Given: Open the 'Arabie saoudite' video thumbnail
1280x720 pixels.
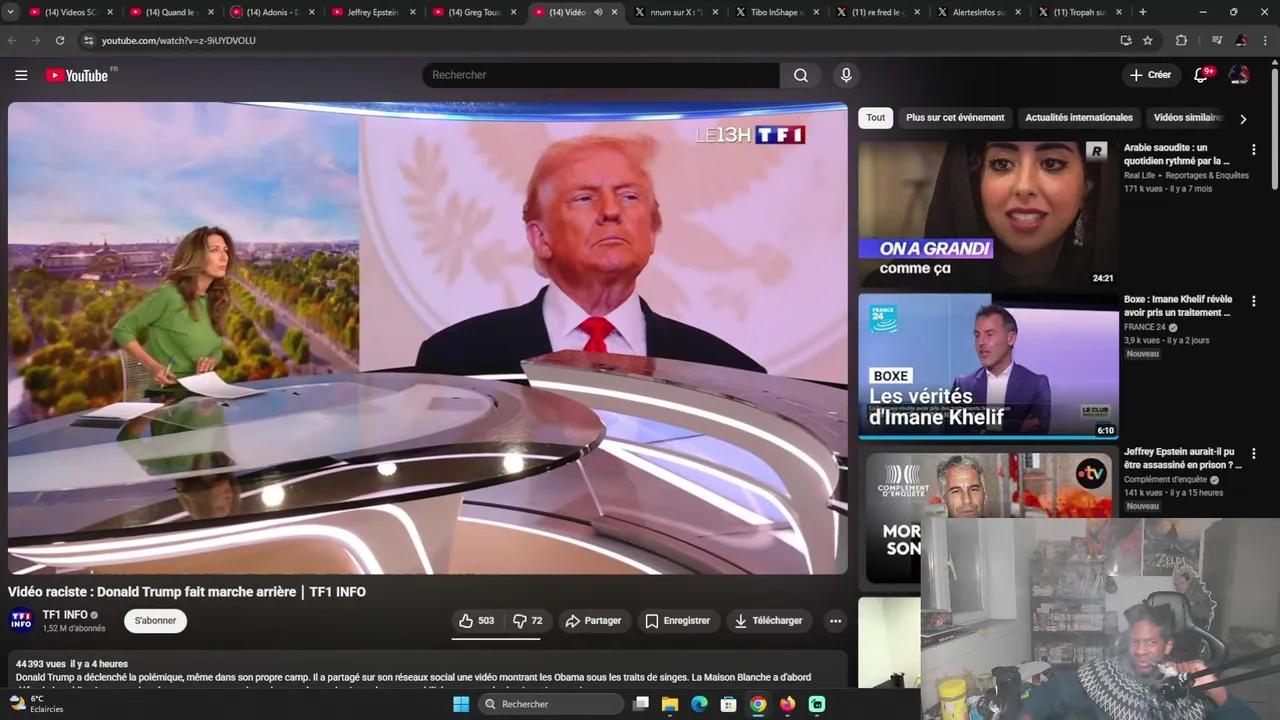Looking at the screenshot, I should coord(988,213).
